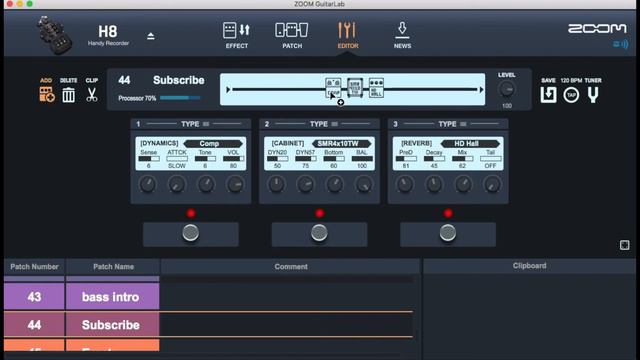Click the H8 Handy Recorder device image
The image size is (640, 360).
(54, 35)
